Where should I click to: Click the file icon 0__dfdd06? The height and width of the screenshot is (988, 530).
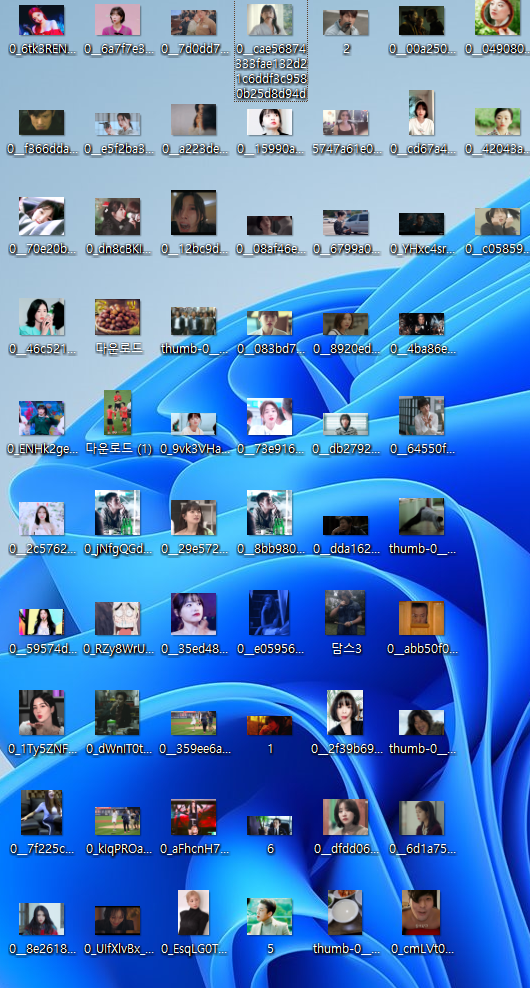(346, 817)
